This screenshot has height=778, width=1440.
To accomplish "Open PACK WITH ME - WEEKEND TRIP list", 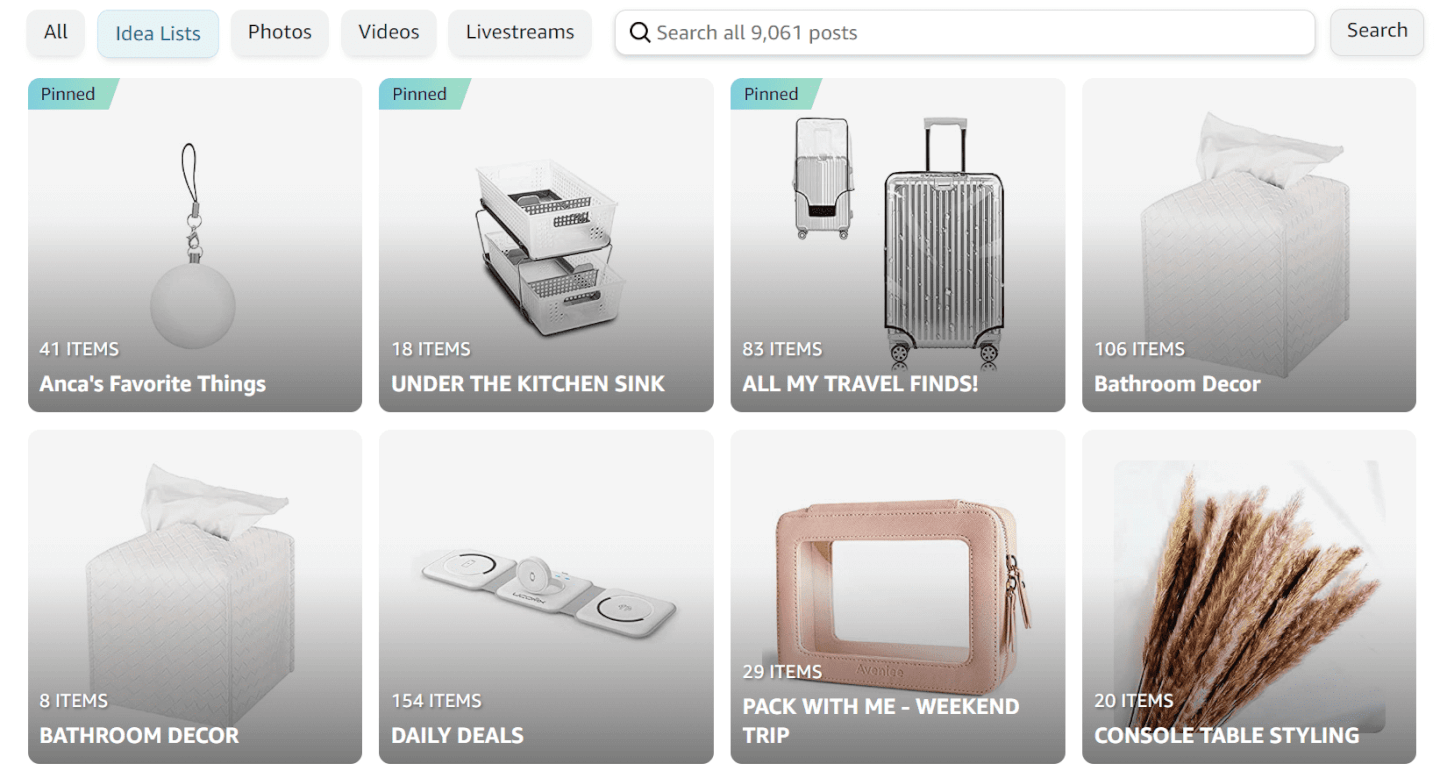I will [x=898, y=597].
